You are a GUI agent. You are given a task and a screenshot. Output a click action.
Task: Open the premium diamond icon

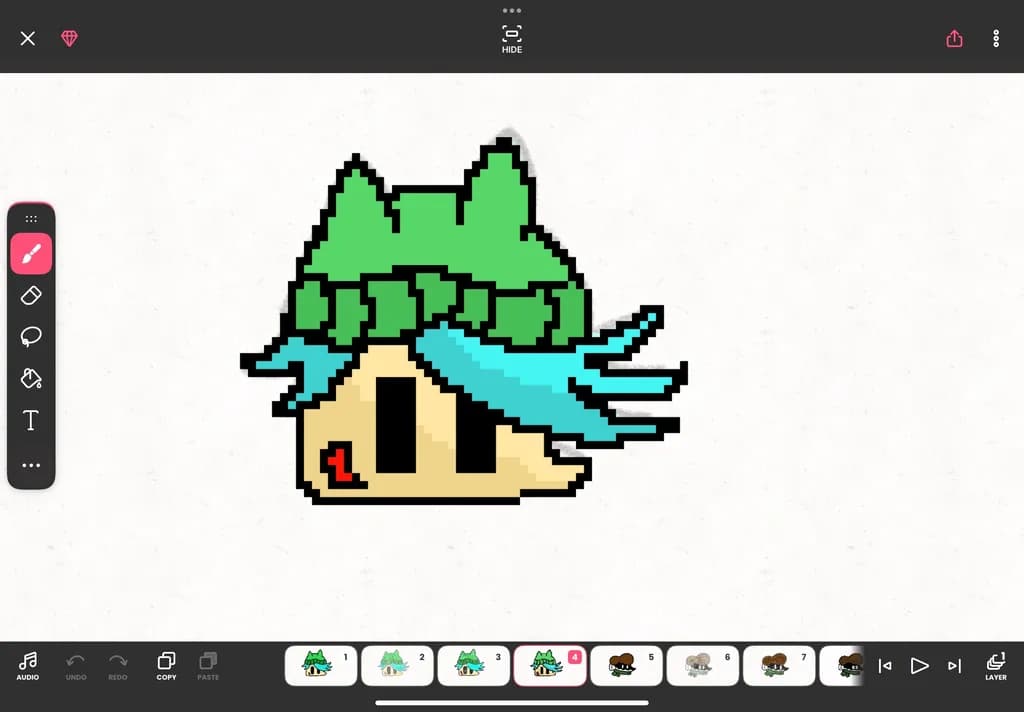pyautogui.click(x=69, y=39)
